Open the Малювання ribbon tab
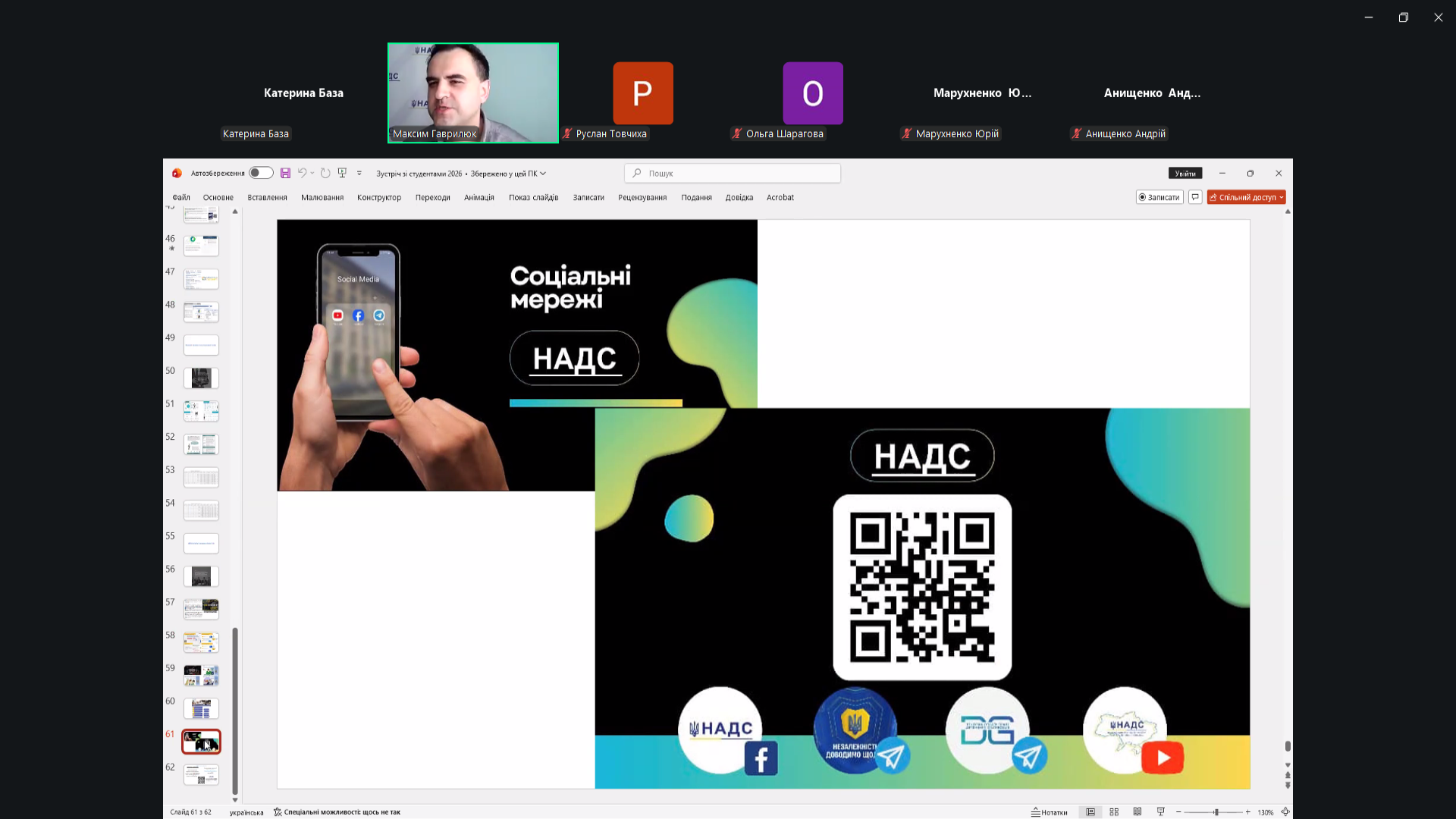This screenshot has width=1456, height=819. 322,197
